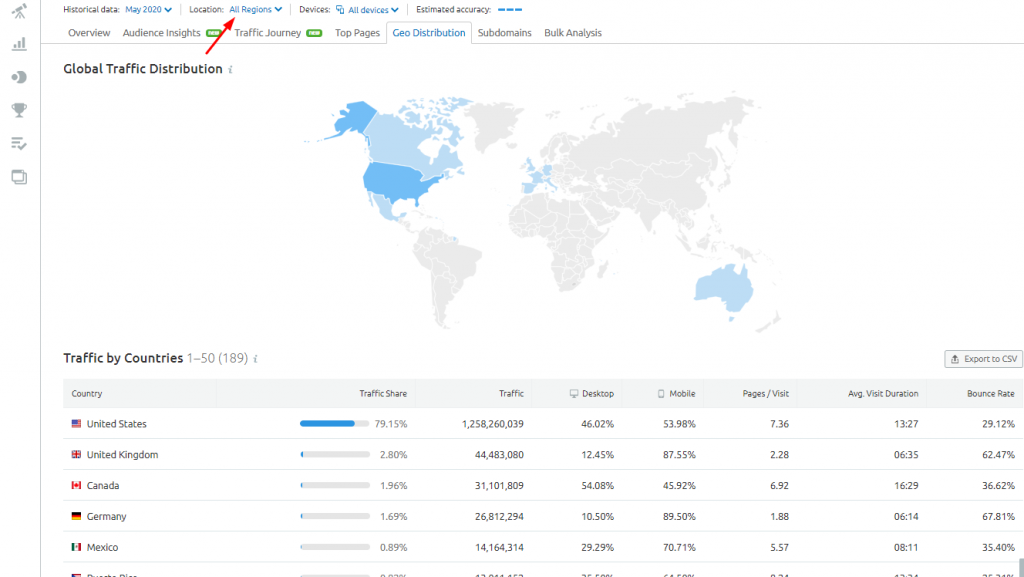Click United States traffic share bar

point(335,424)
